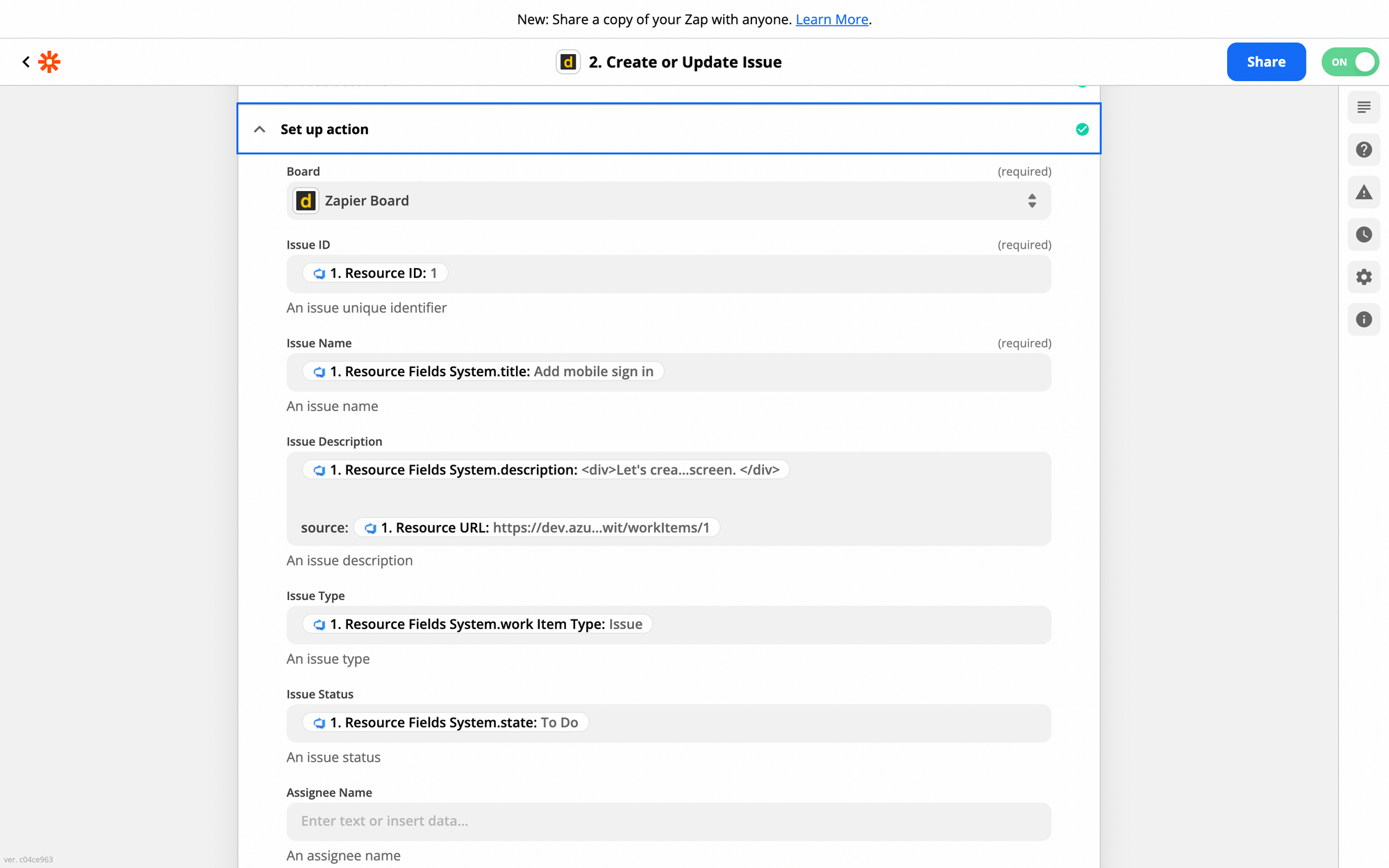Click the Board field up-down arrows
1389x868 pixels.
tap(1032, 201)
